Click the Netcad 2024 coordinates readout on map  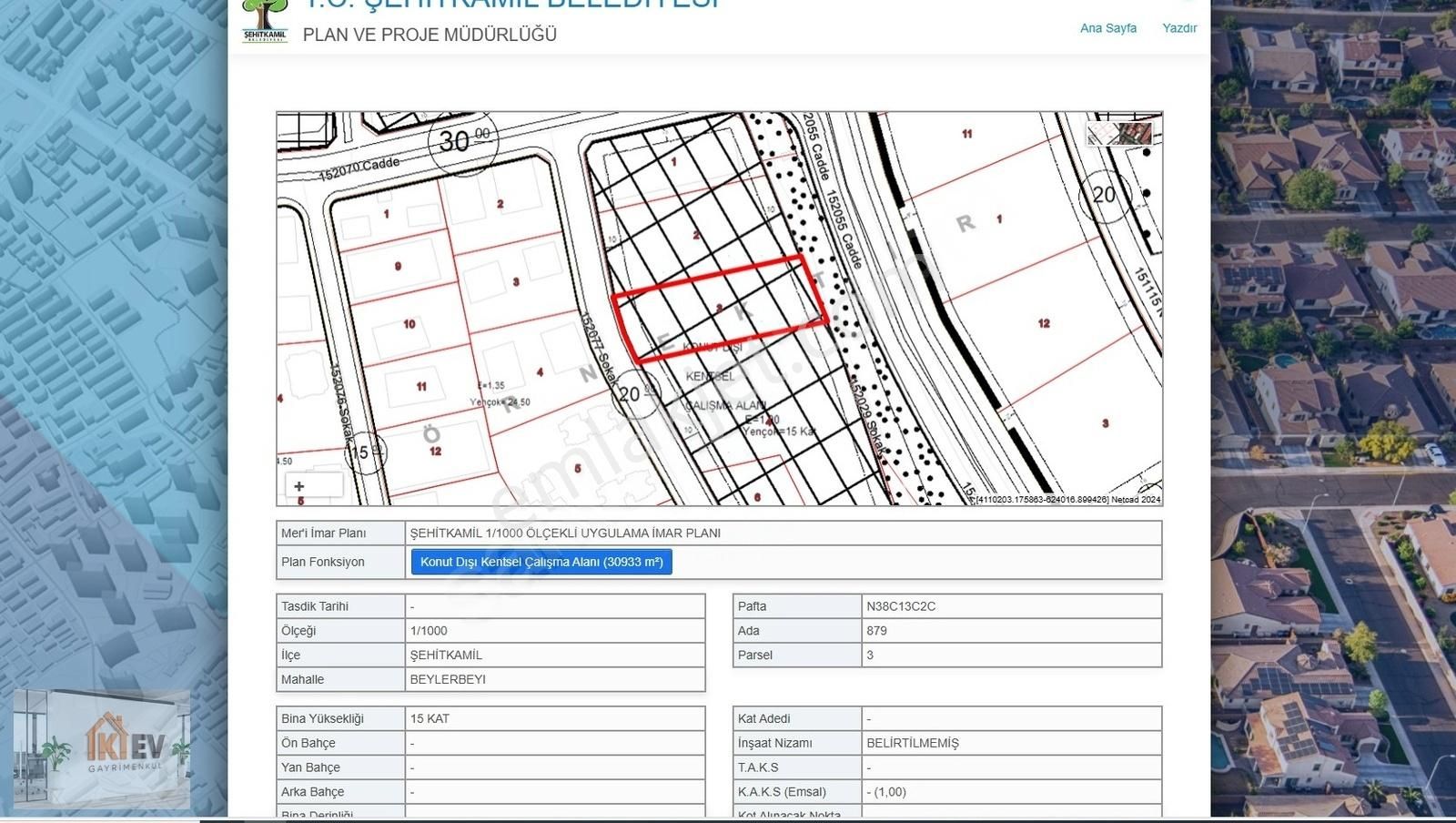click(x=1067, y=500)
